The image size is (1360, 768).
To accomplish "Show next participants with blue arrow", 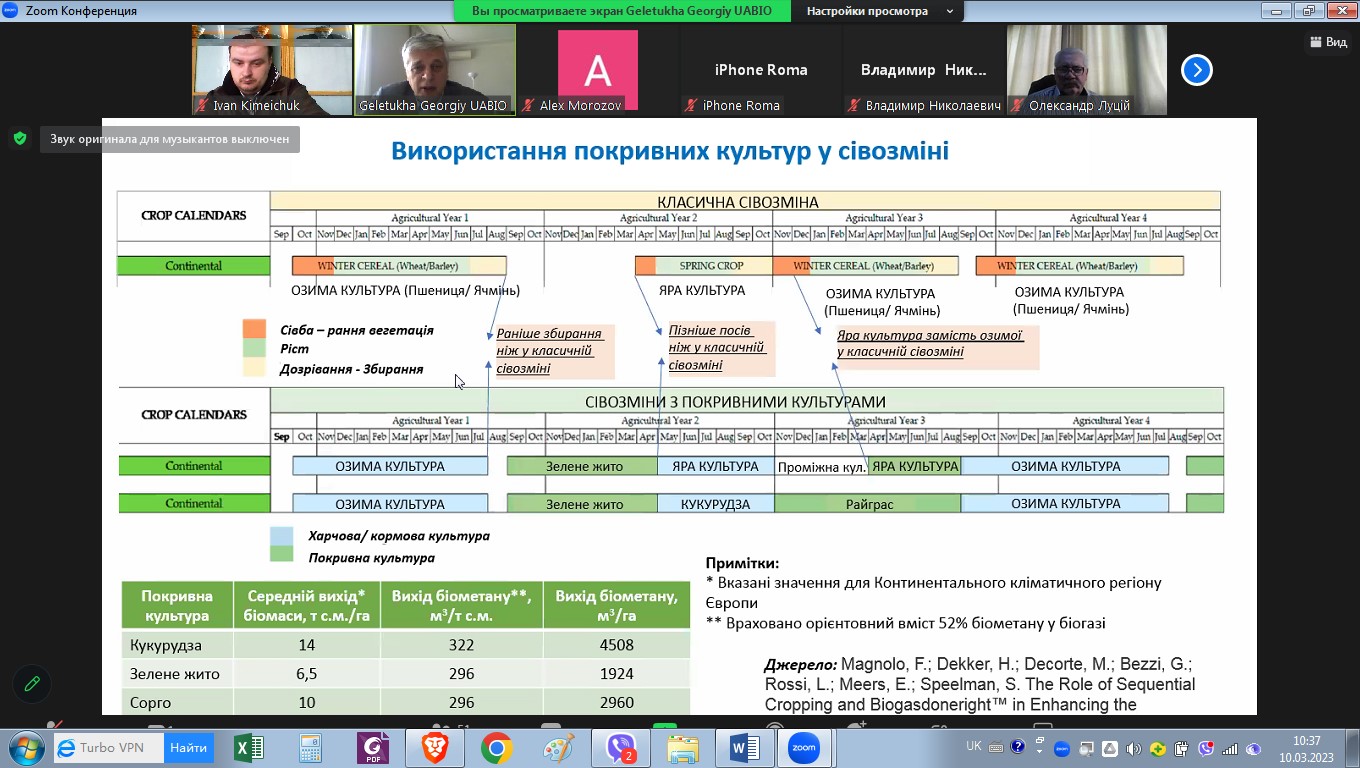I will [1197, 70].
